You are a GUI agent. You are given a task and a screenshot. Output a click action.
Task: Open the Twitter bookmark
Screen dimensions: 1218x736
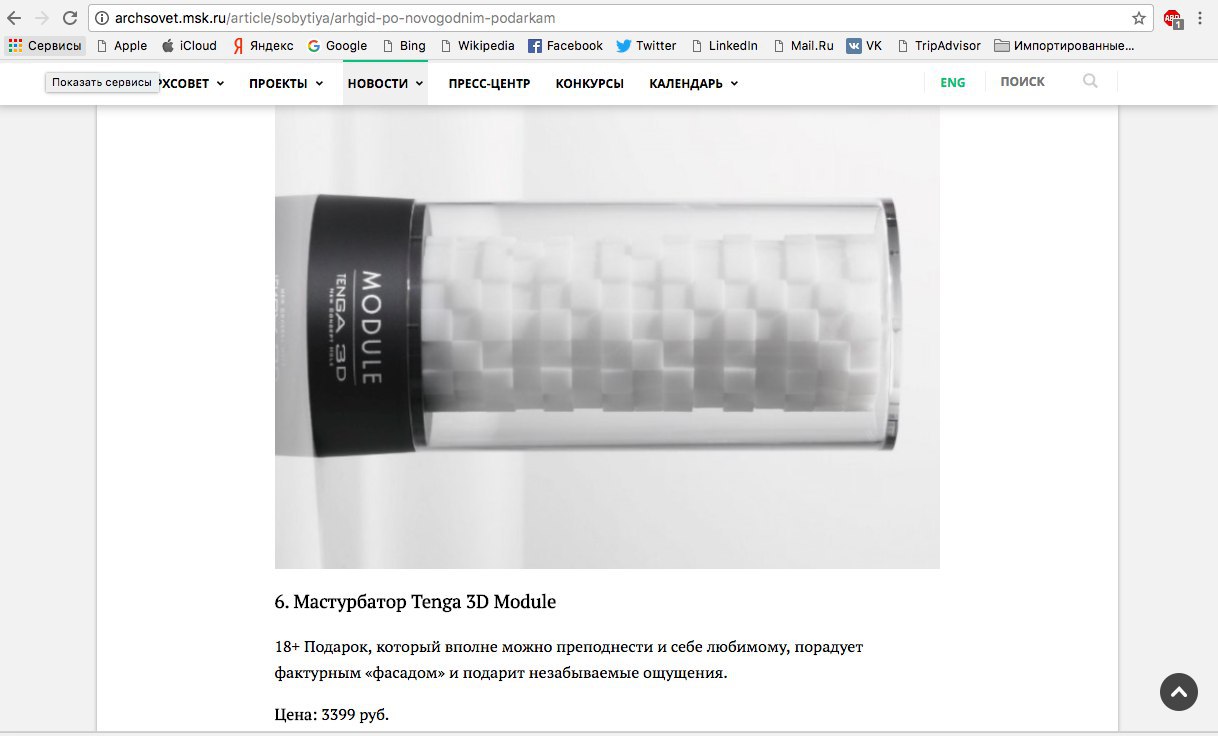[x=646, y=46]
